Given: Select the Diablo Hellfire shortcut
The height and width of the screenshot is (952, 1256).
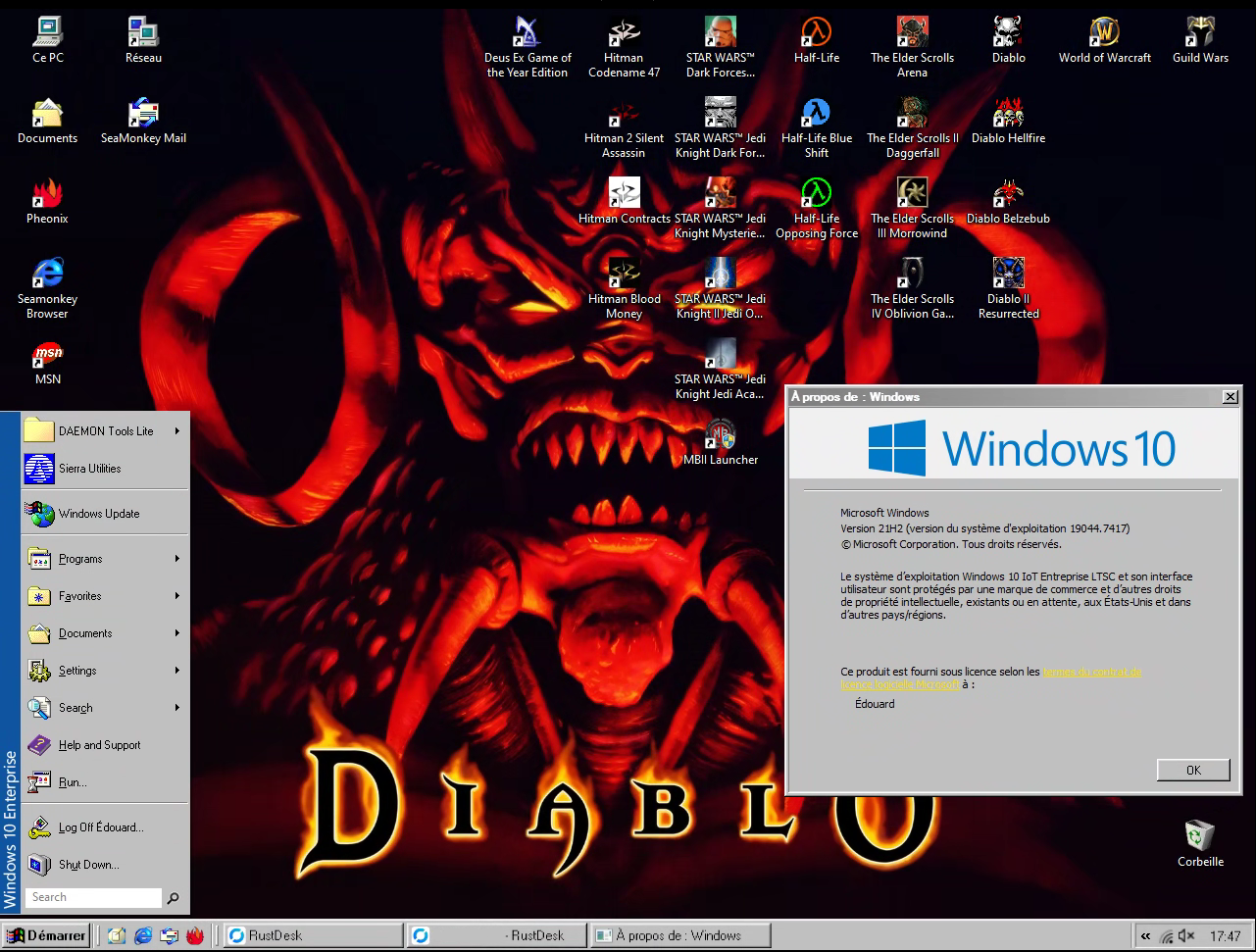Looking at the screenshot, I should point(1008,121).
